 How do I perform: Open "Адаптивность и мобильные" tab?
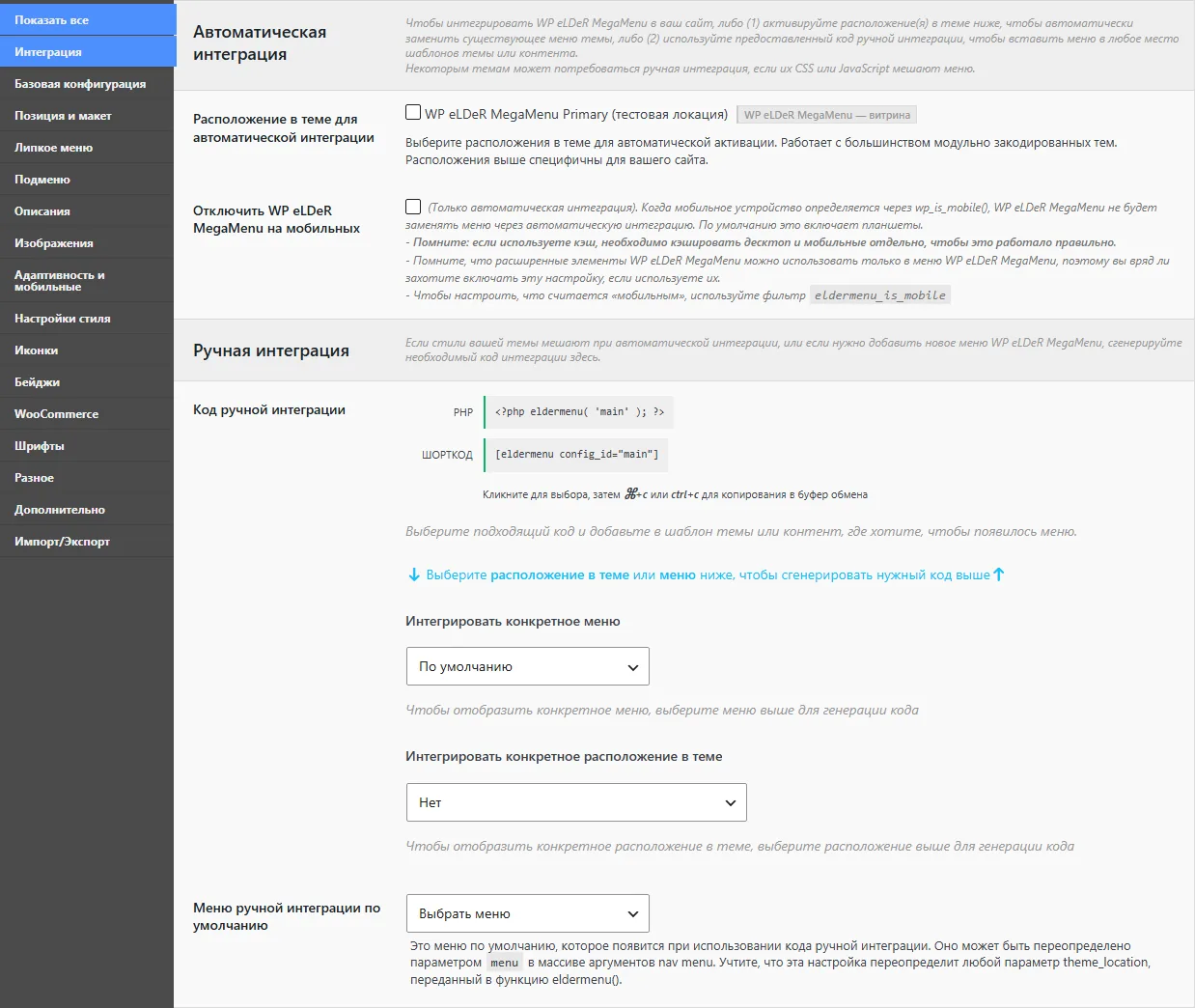coord(87,281)
